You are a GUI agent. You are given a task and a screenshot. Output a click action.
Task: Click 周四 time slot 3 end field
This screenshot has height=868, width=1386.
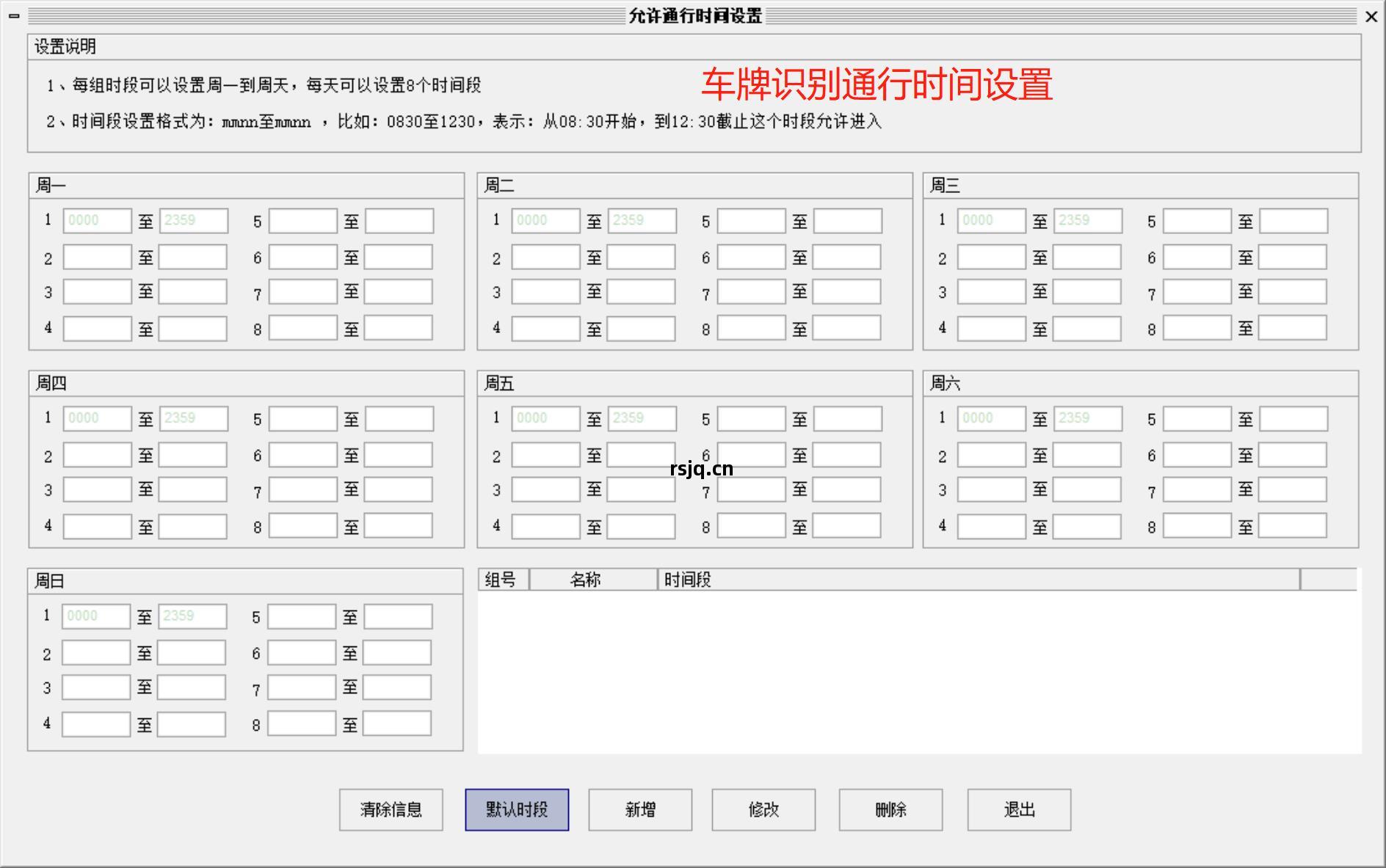pos(194,489)
